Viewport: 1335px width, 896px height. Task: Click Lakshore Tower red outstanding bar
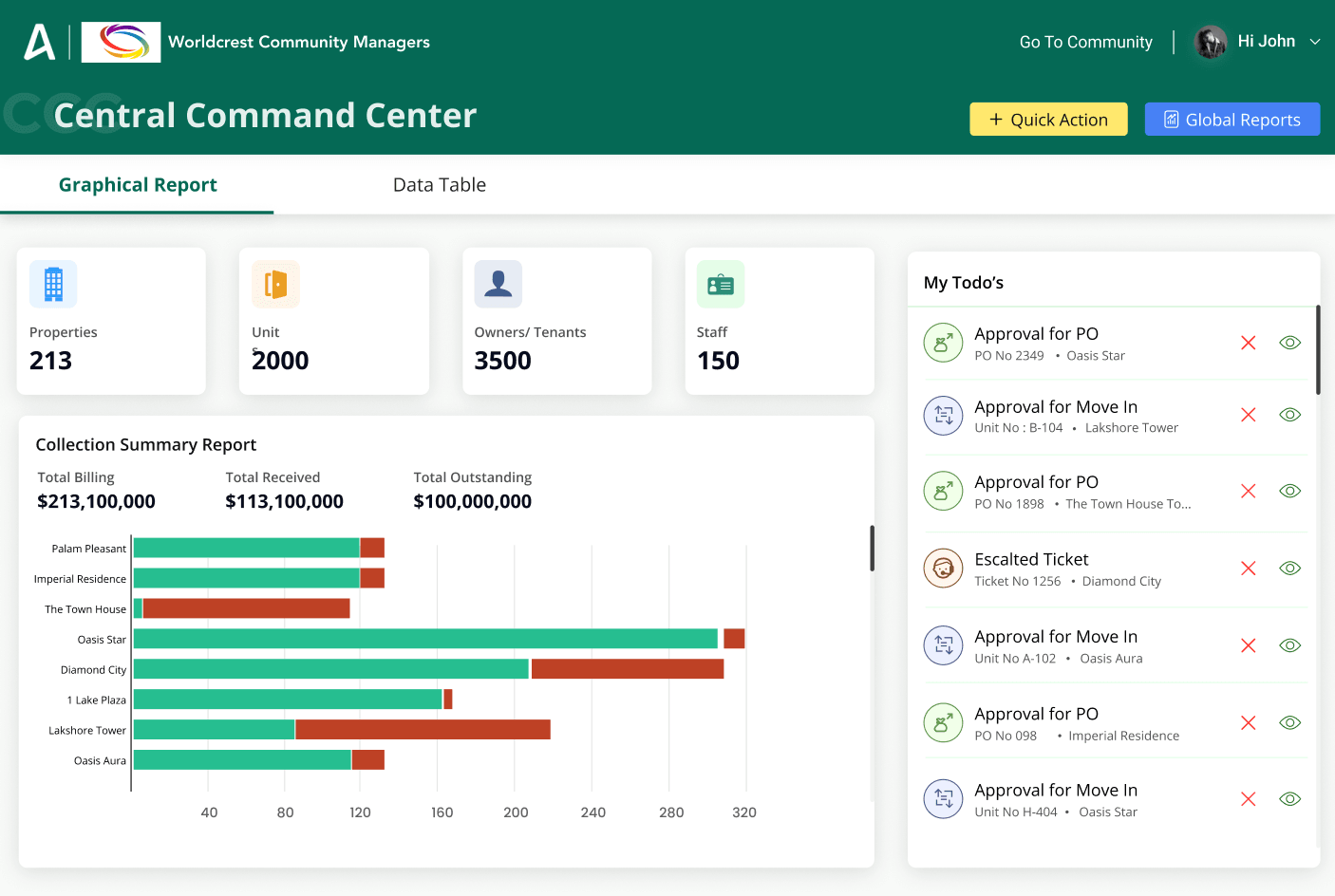pos(423,730)
